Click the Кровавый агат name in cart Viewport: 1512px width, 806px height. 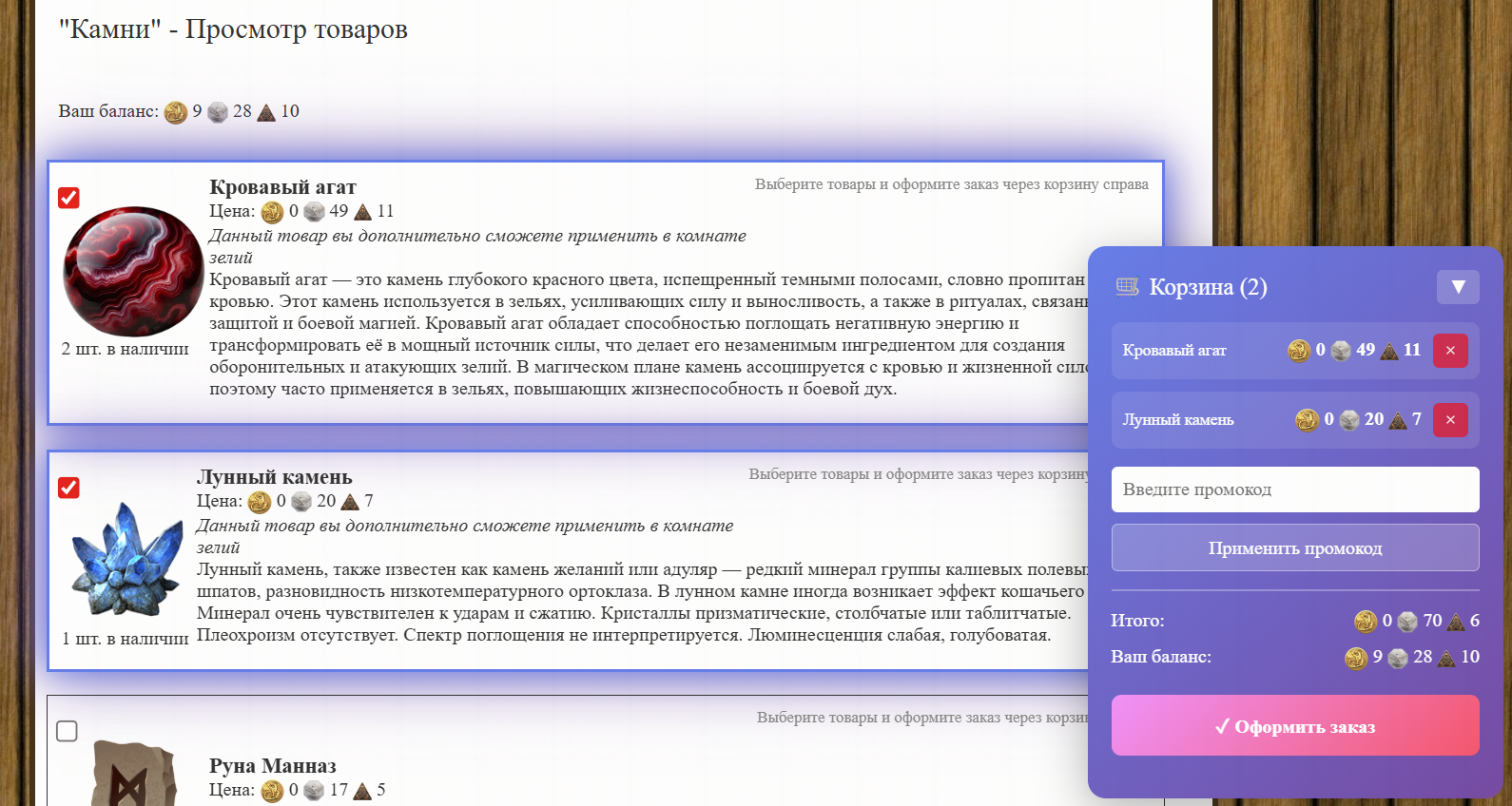1174,351
